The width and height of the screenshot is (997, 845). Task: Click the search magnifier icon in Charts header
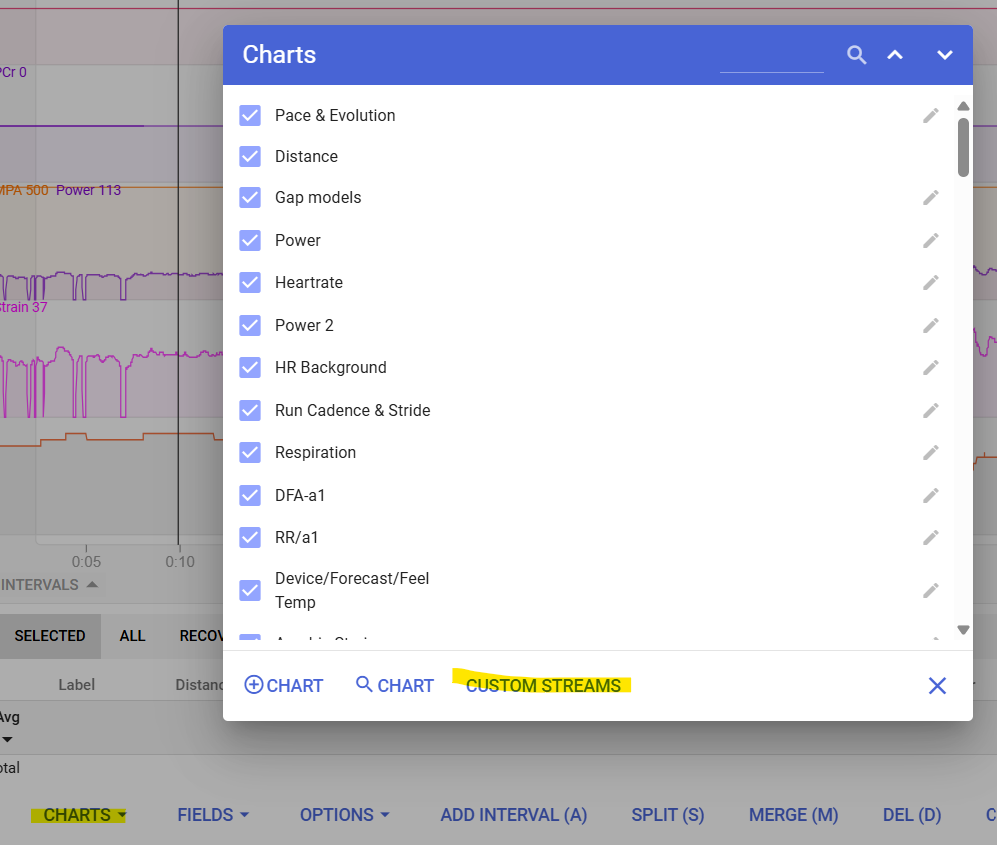pyautogui.click(x=856, y=55)
